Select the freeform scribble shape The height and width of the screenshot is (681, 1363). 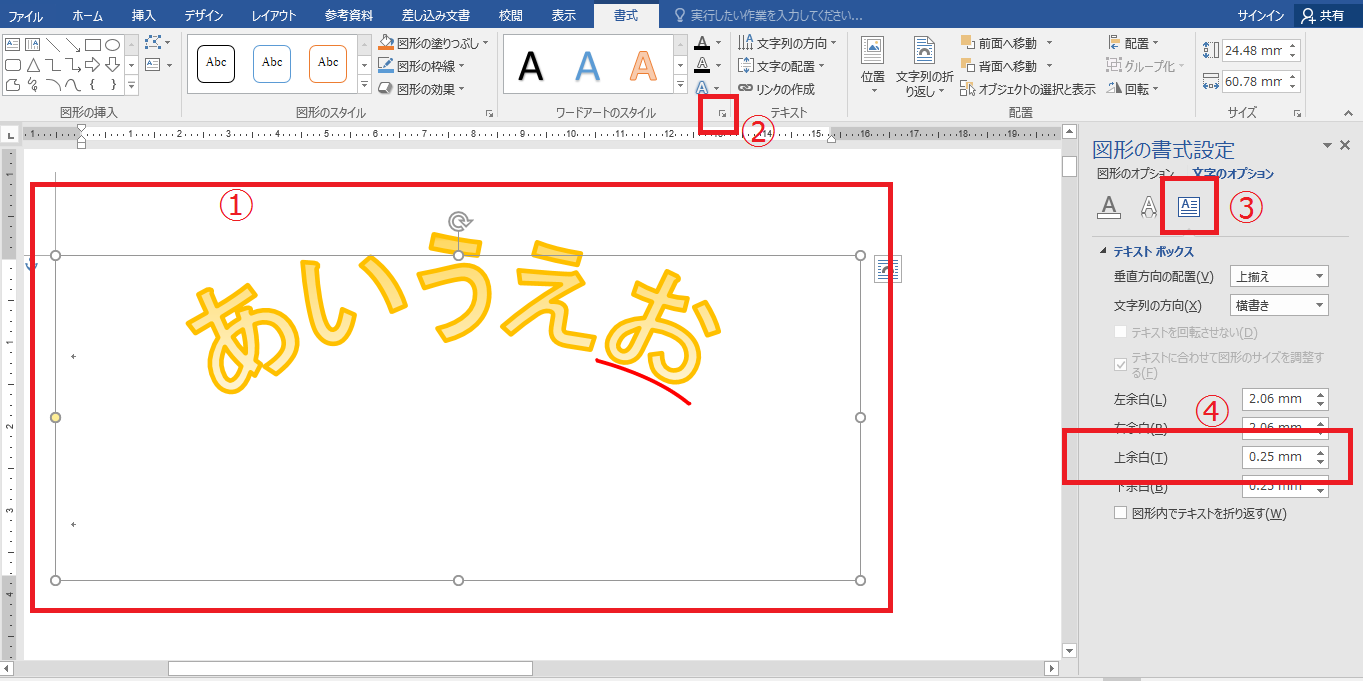(x=32, y=85)
